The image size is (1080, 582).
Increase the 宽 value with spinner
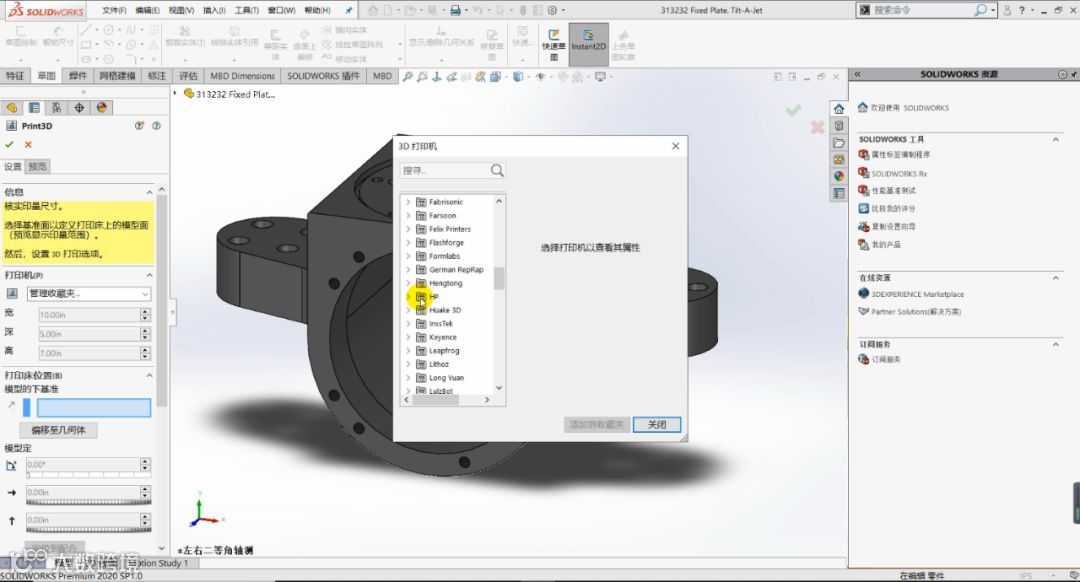coord(145,312)
